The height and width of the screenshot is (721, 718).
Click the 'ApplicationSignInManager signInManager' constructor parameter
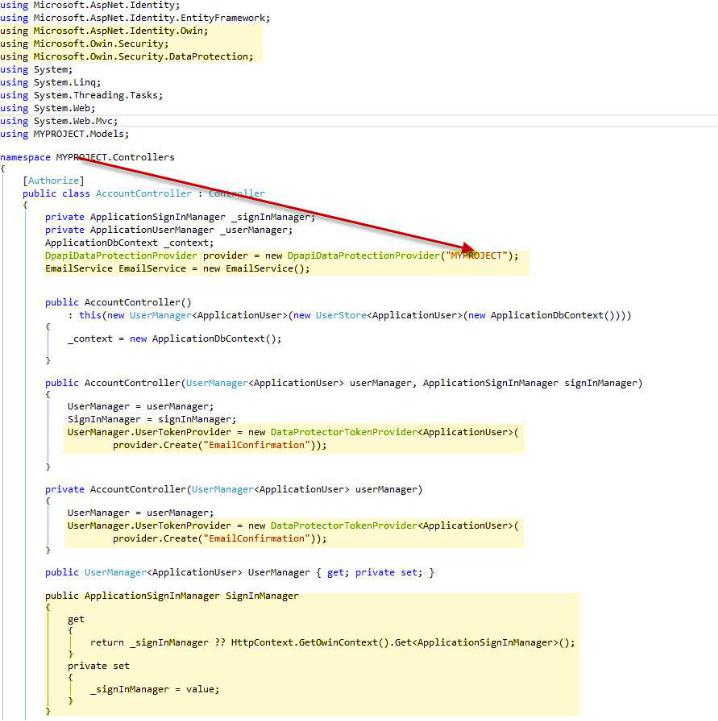530,383
